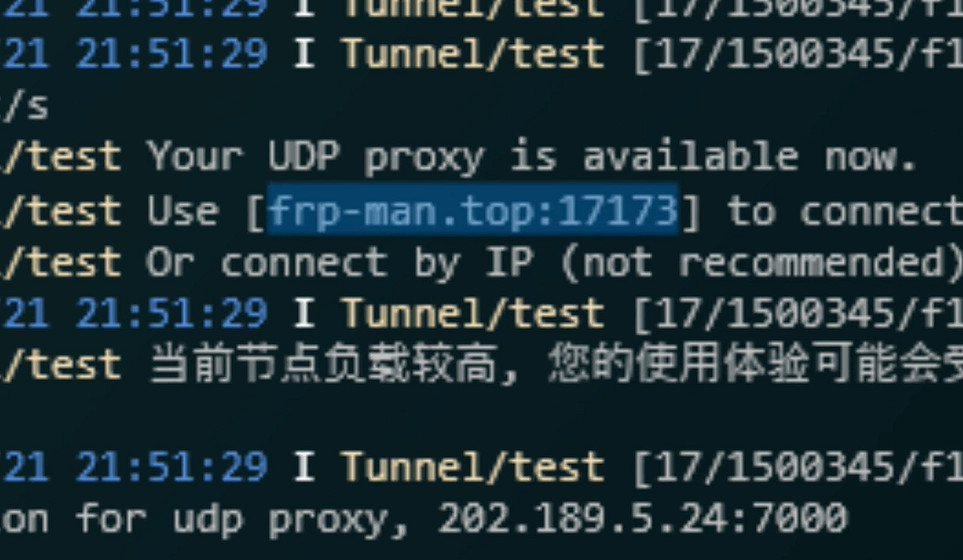This screenshot has height=560, width=963.
Task: Click [17/1500345/f1 text on the last timestamped line
Action: tap(797, 467)
